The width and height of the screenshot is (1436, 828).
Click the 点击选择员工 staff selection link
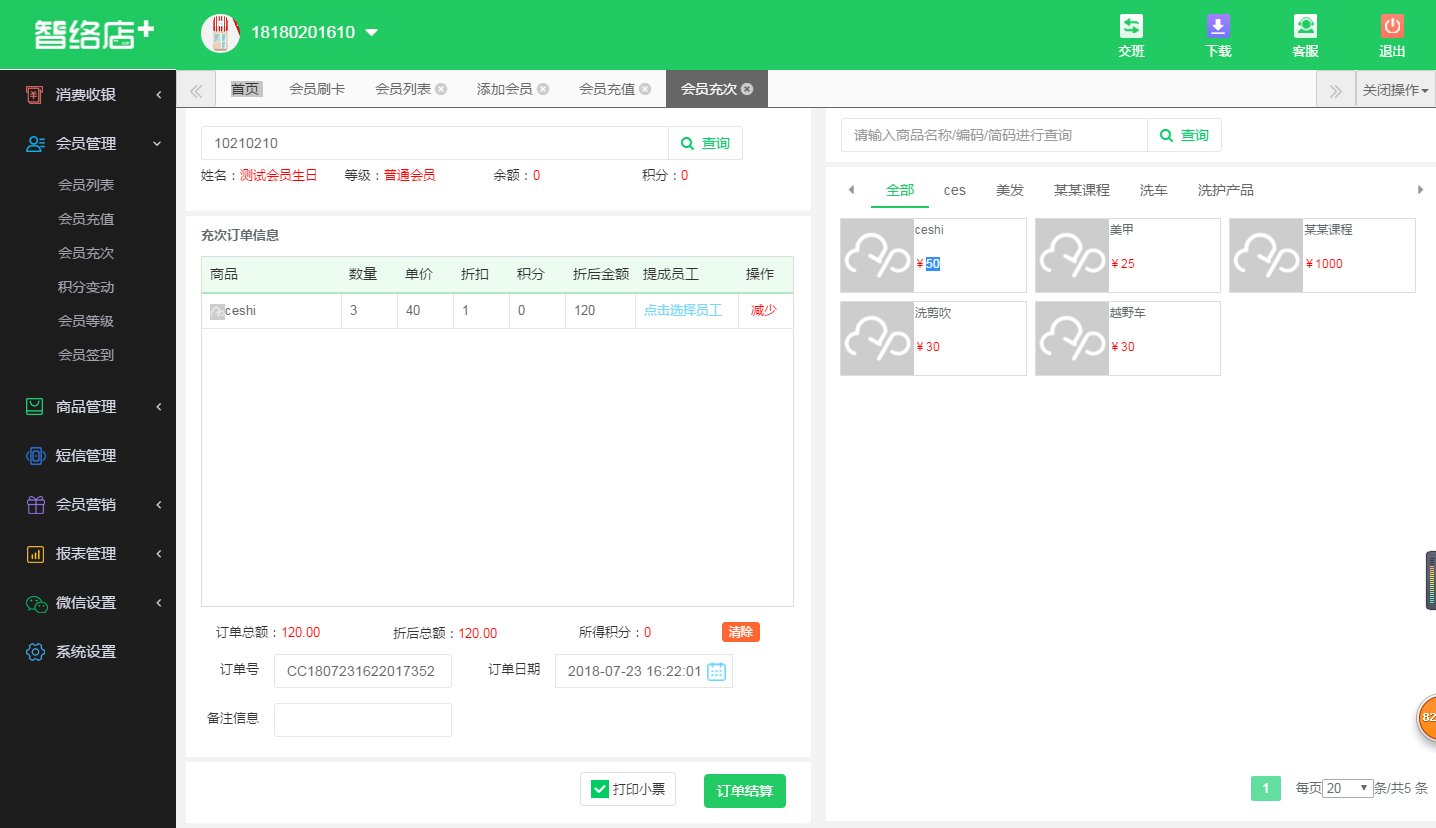(685, 310)
